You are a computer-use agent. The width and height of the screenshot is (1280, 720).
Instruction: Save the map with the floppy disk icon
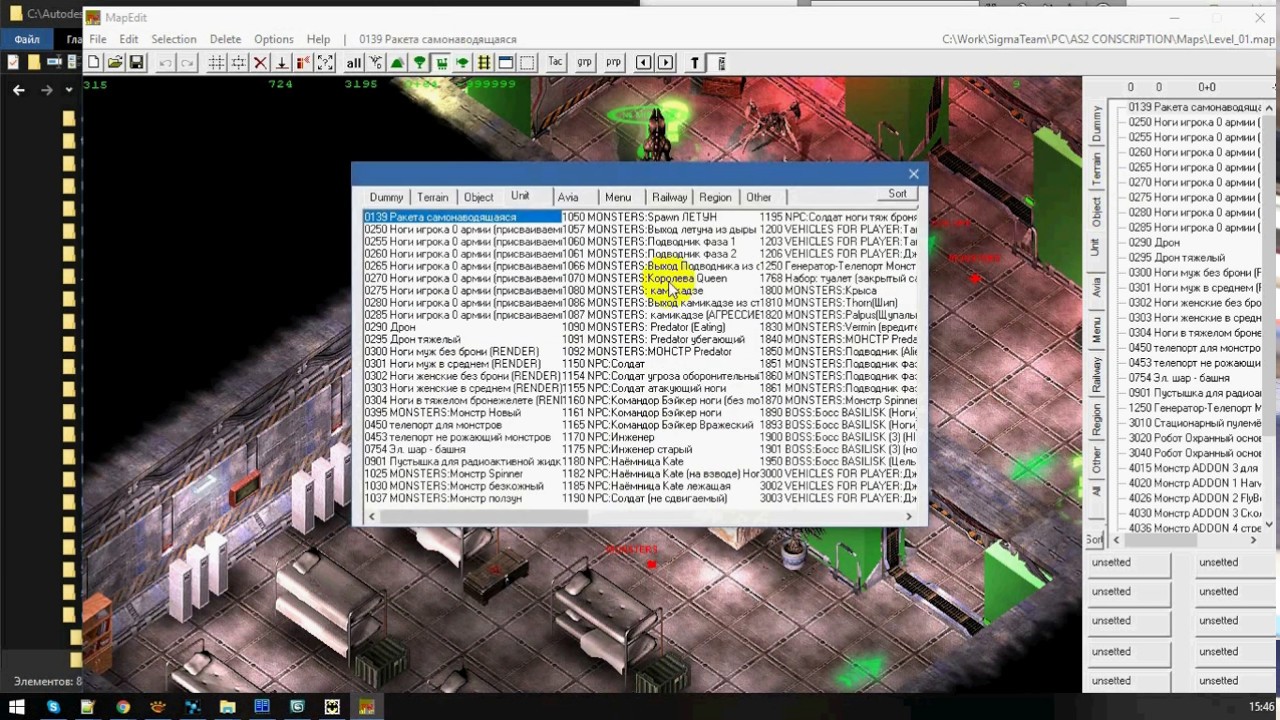[x=137, y=63]
